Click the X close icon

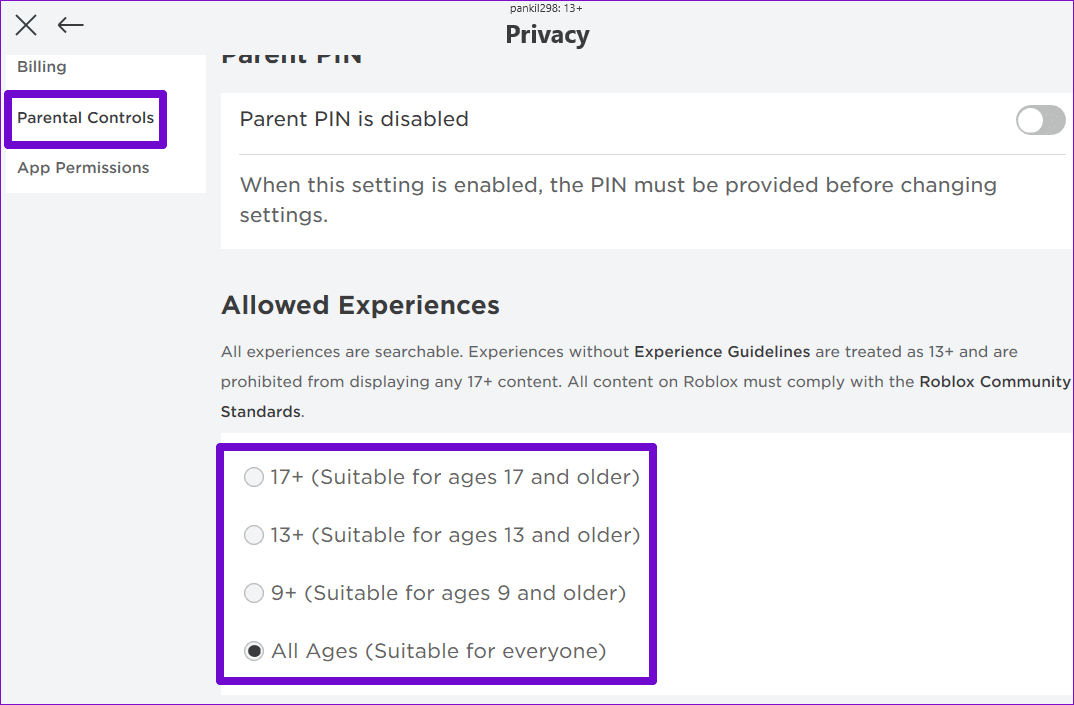(25, 25)
